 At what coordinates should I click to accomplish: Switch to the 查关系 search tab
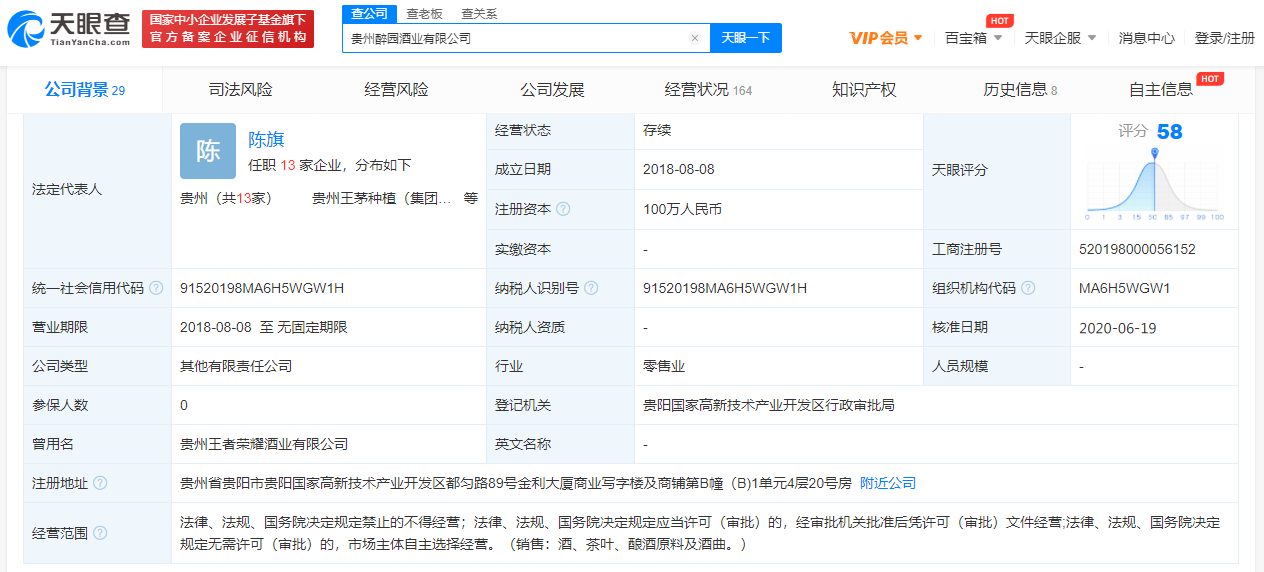click(x=479, y=14)
